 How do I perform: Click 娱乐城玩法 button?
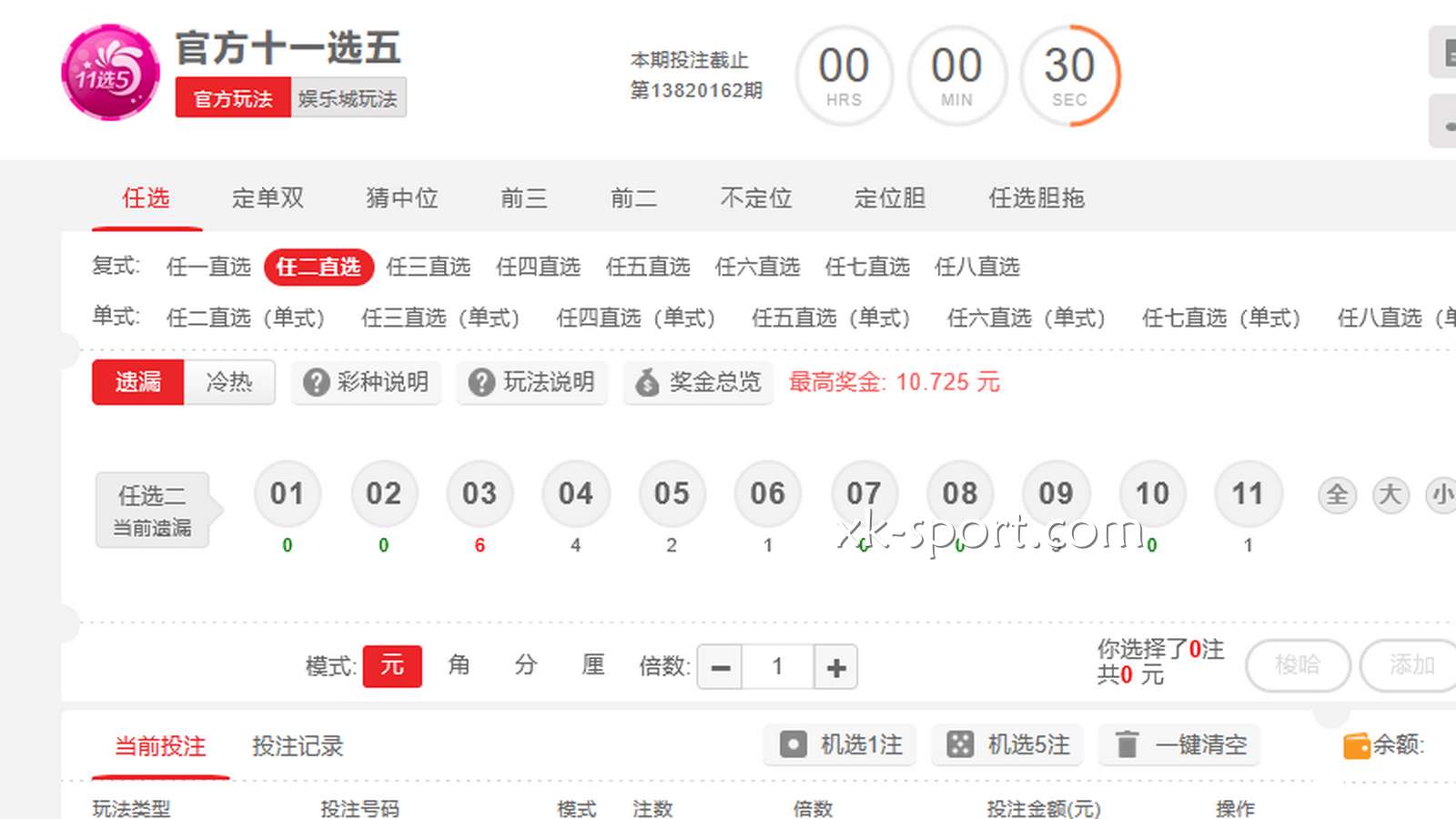[348, 98]
